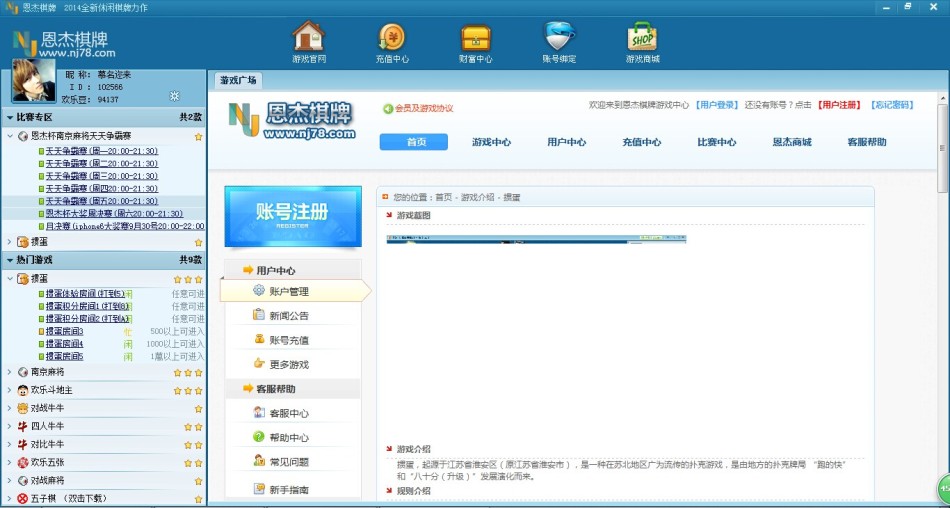Click the 账号注册 register banner button
950x508 pixels.
[x=291, y=214]
